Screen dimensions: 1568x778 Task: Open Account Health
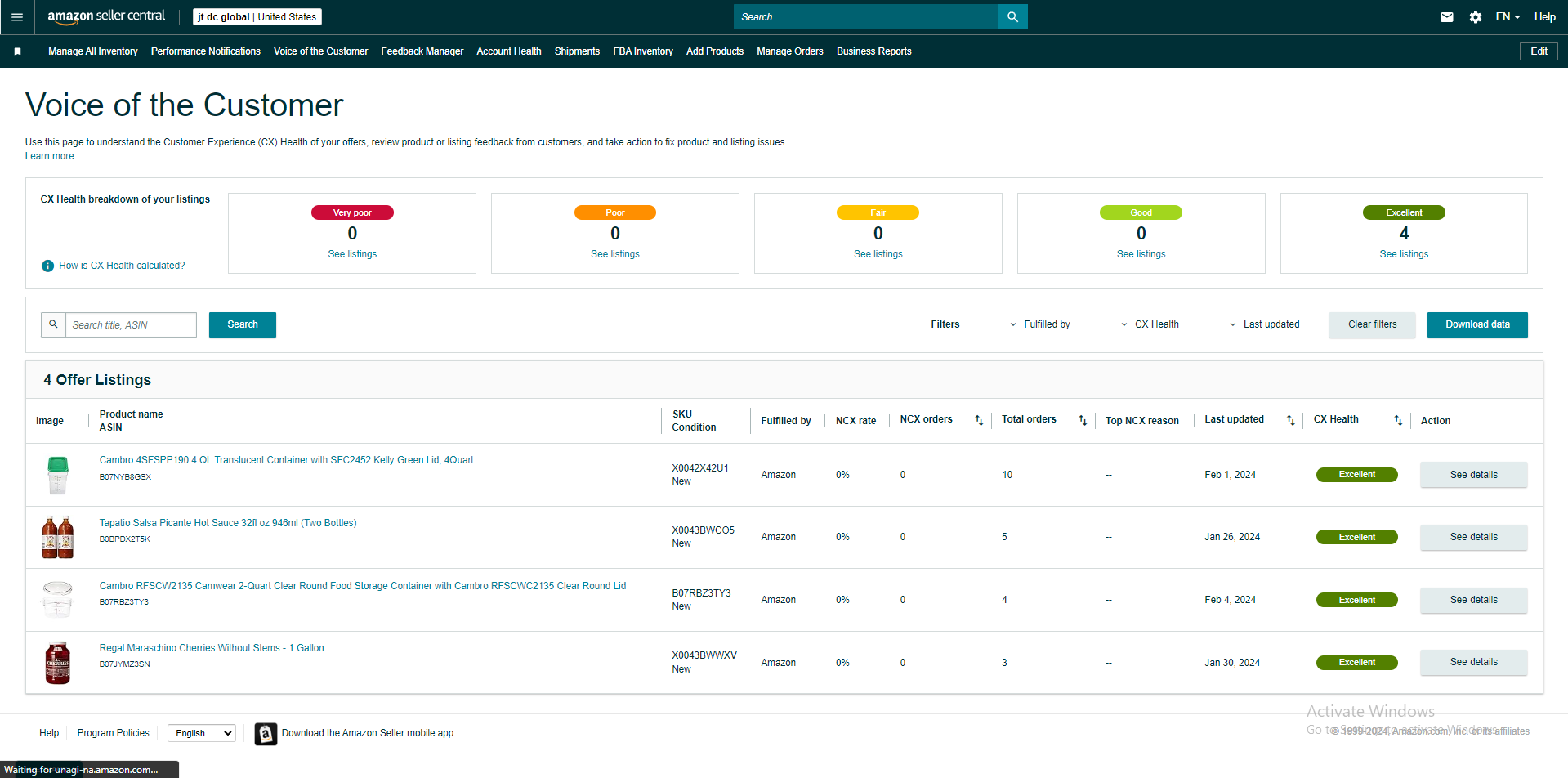[x=509, y=51]
